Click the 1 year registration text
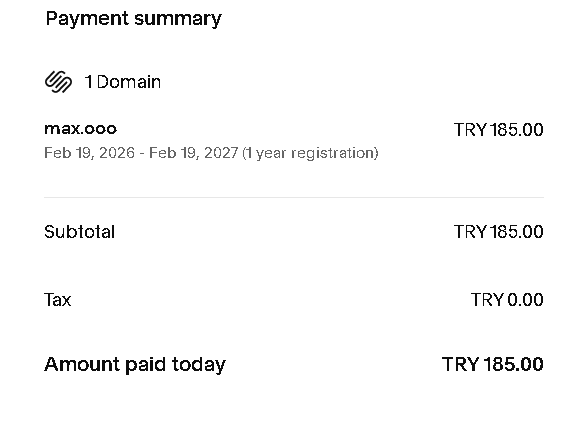The image size is (576, 435). coord(310,153)
